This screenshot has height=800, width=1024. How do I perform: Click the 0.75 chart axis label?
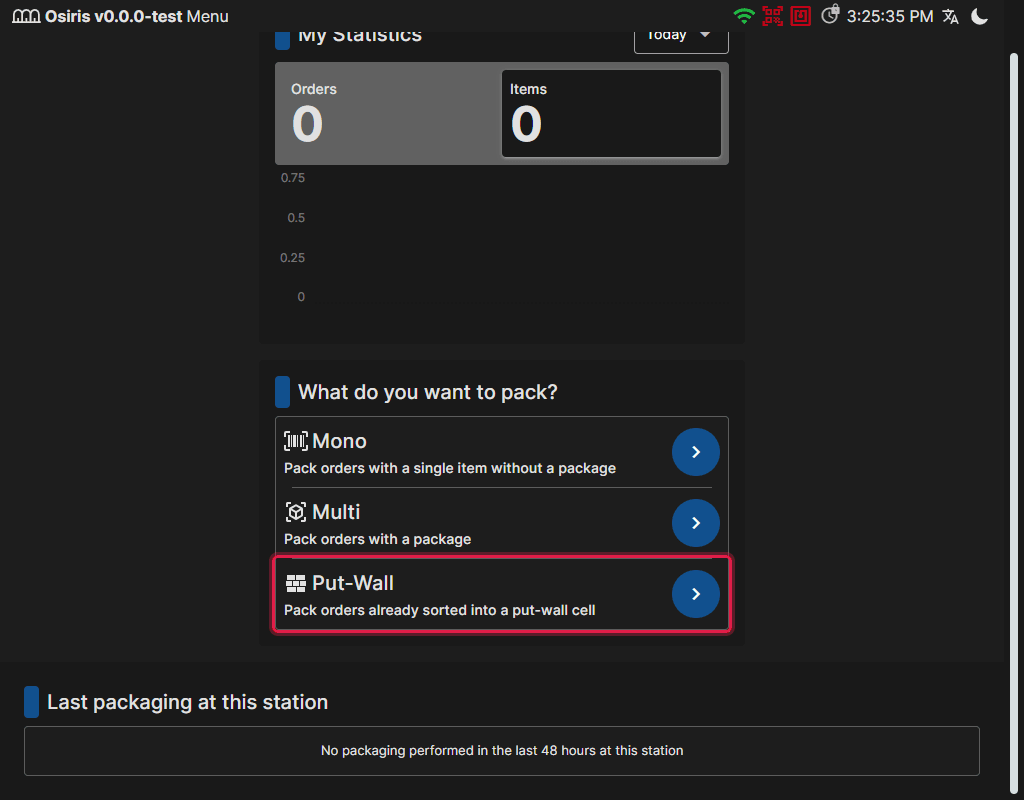click(293, 178)
